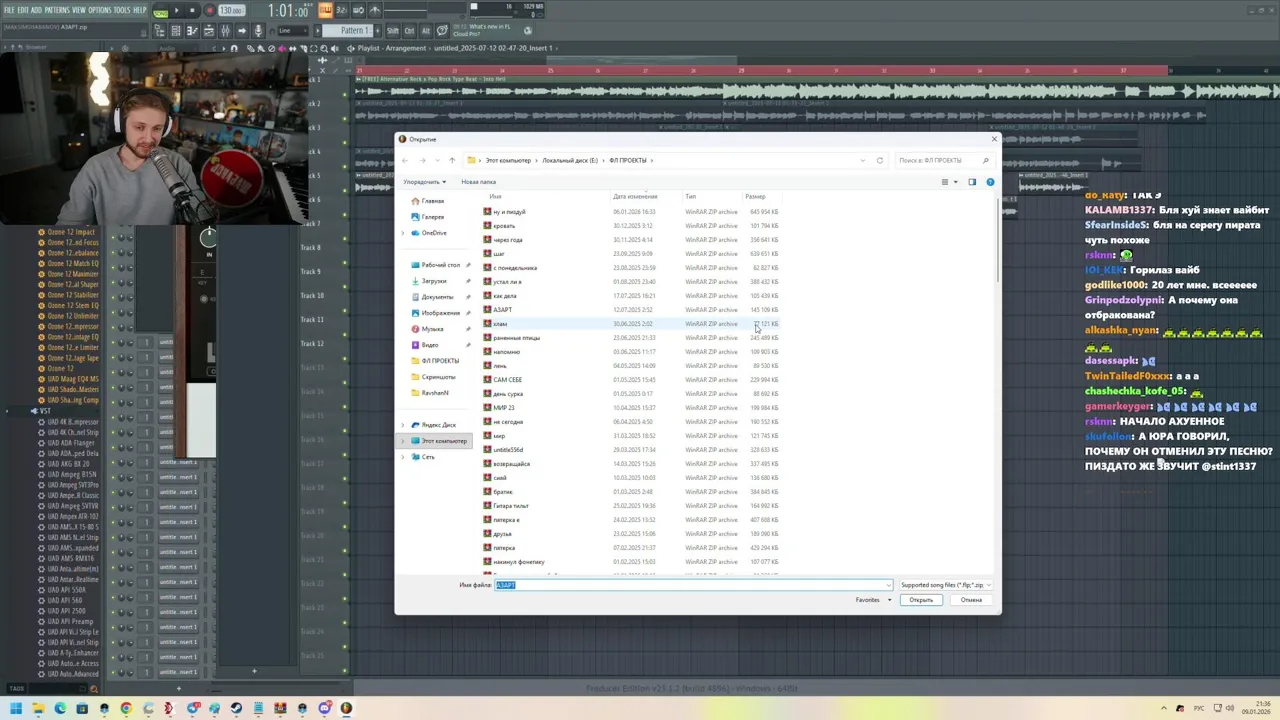
Task: Open Telegram from the taskbar
Action: point(194,709)
